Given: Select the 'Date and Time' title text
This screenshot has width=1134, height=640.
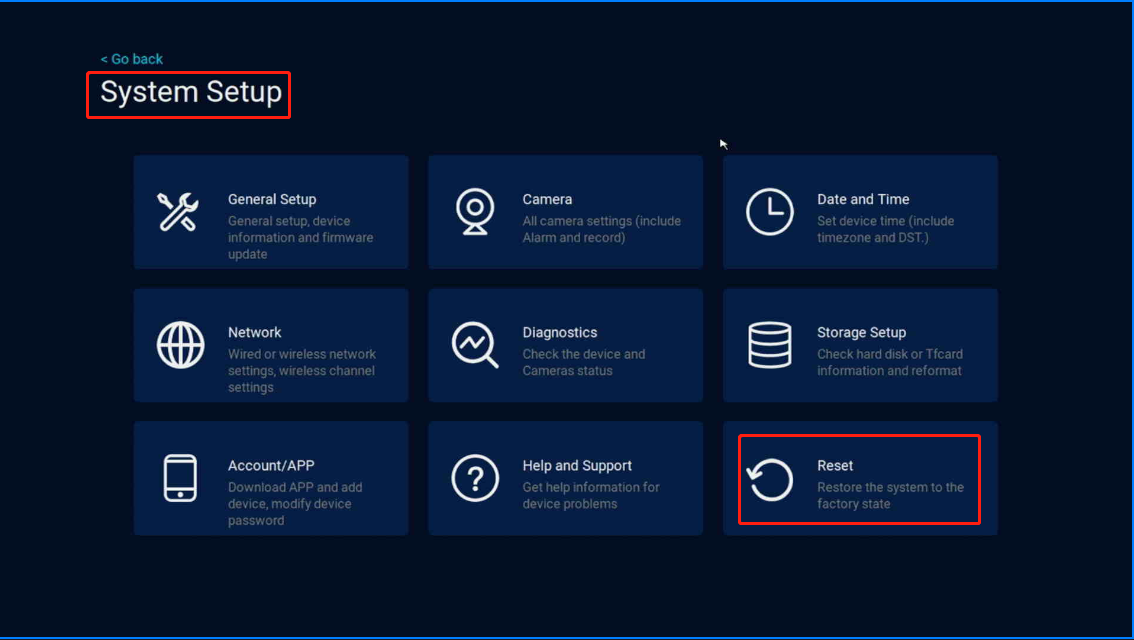Looking at the screenshot, I should click(x=863, y=199).
